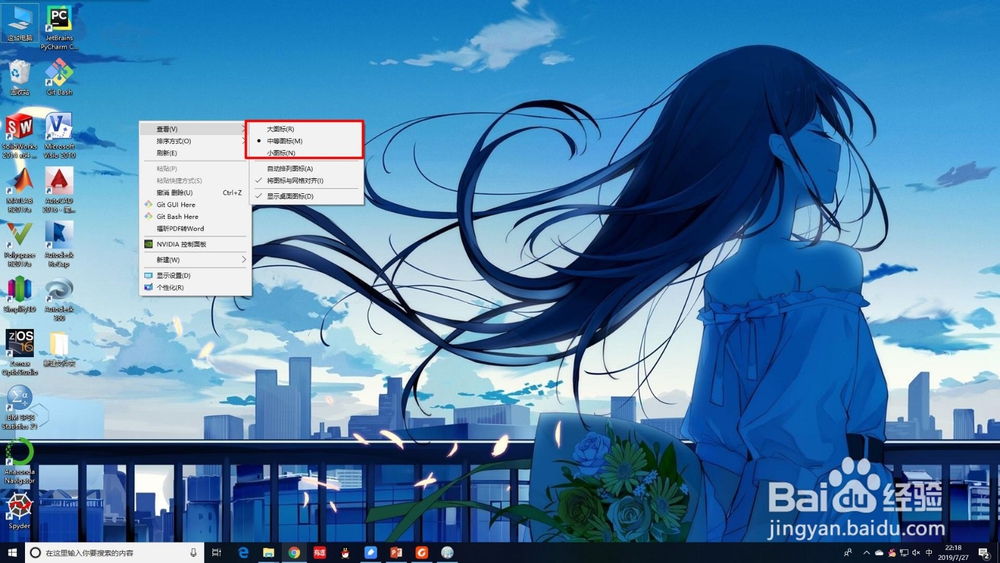The width and height of the screenshot is (1000, 563).
Task: Open the 此电脑 (This PC) desktop icon
Action: click(20, 23)
